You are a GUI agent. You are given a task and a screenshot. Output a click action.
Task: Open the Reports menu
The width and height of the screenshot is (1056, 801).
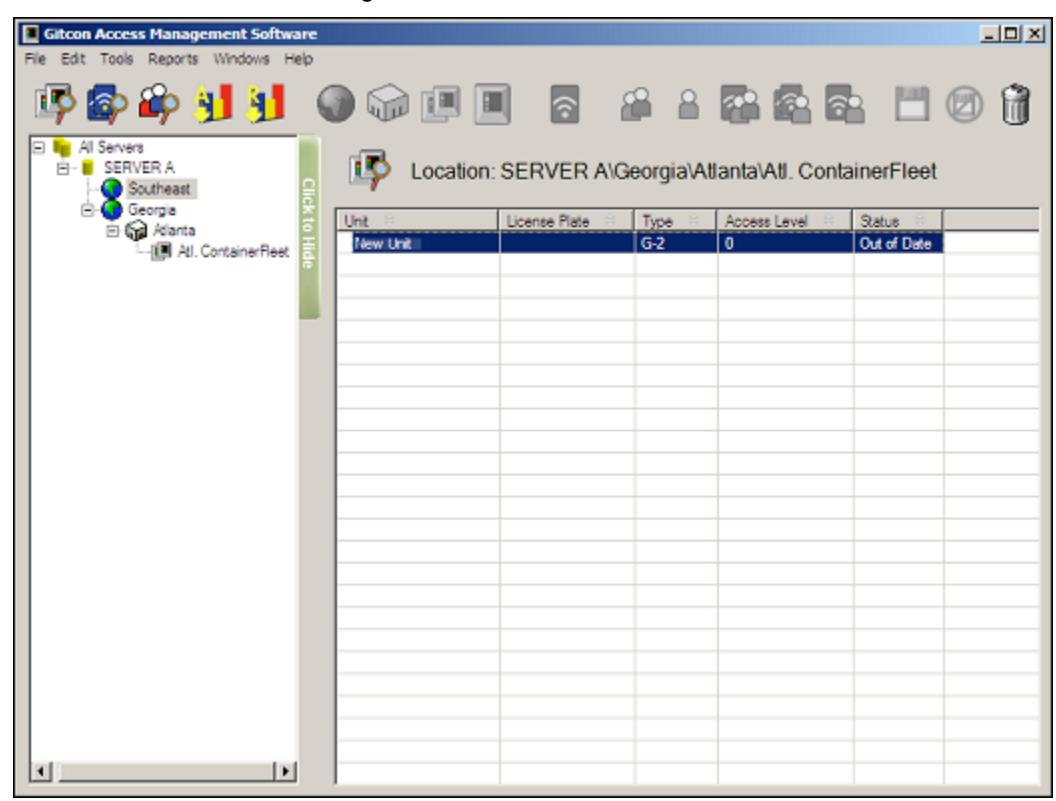coord(173,59)
